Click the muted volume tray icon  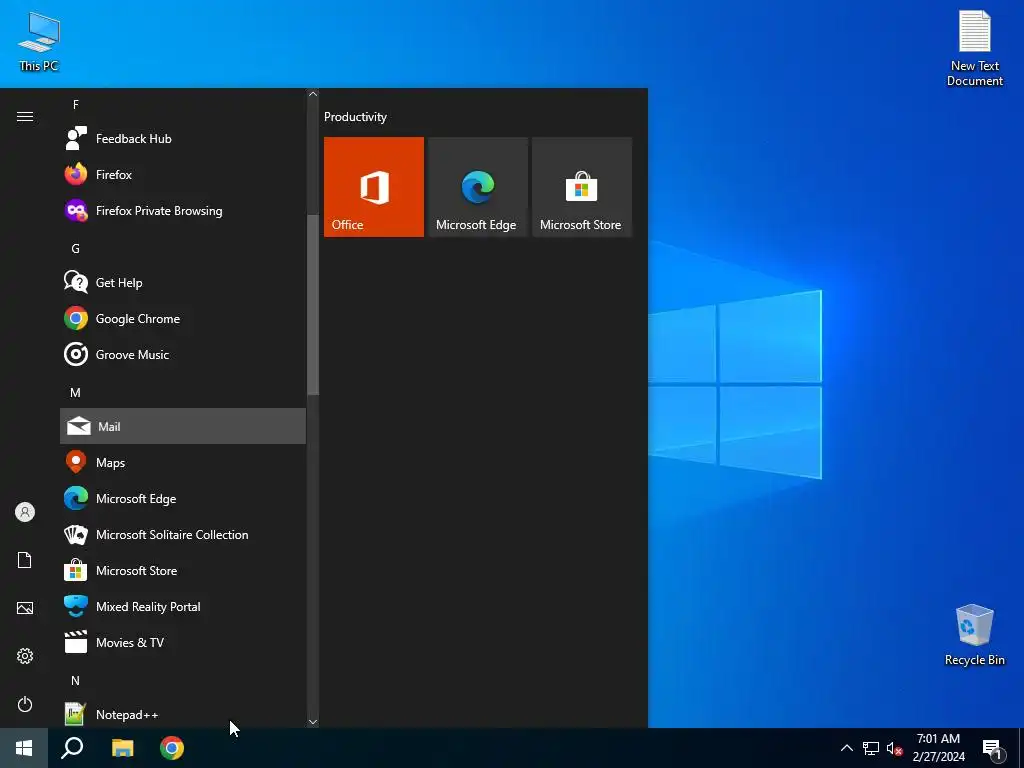point(894,748)
